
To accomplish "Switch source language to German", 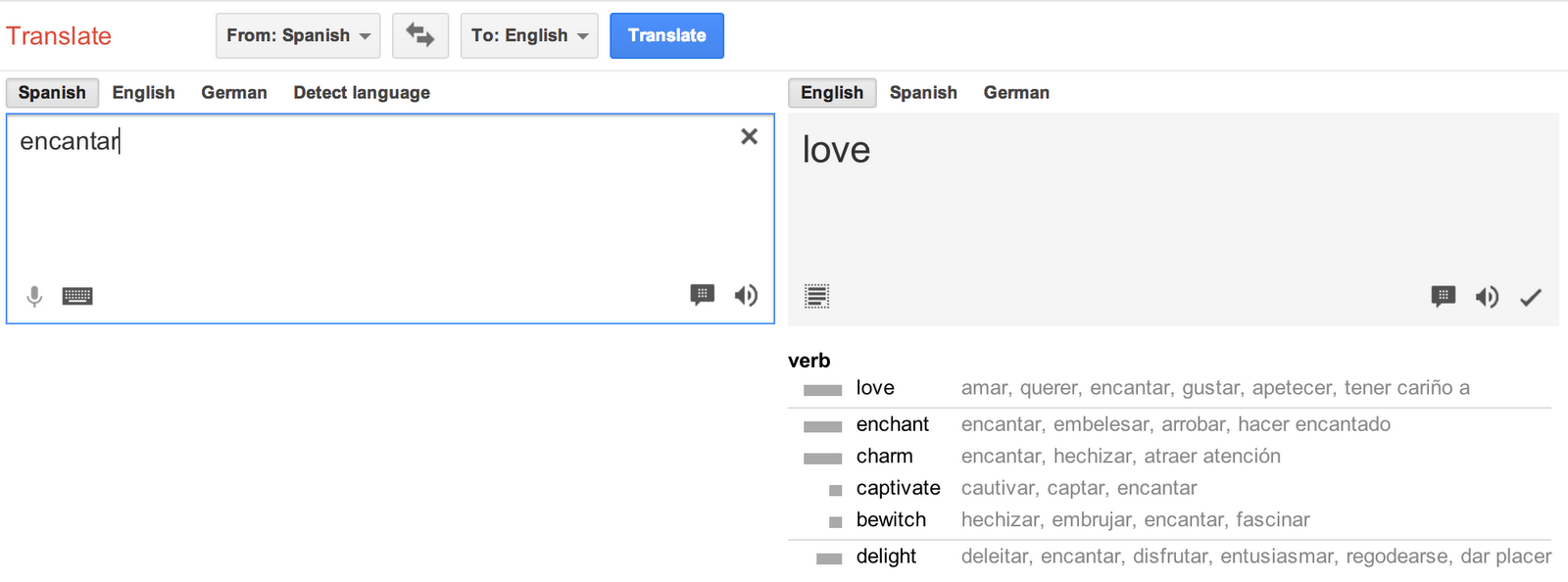I will 234,93.
